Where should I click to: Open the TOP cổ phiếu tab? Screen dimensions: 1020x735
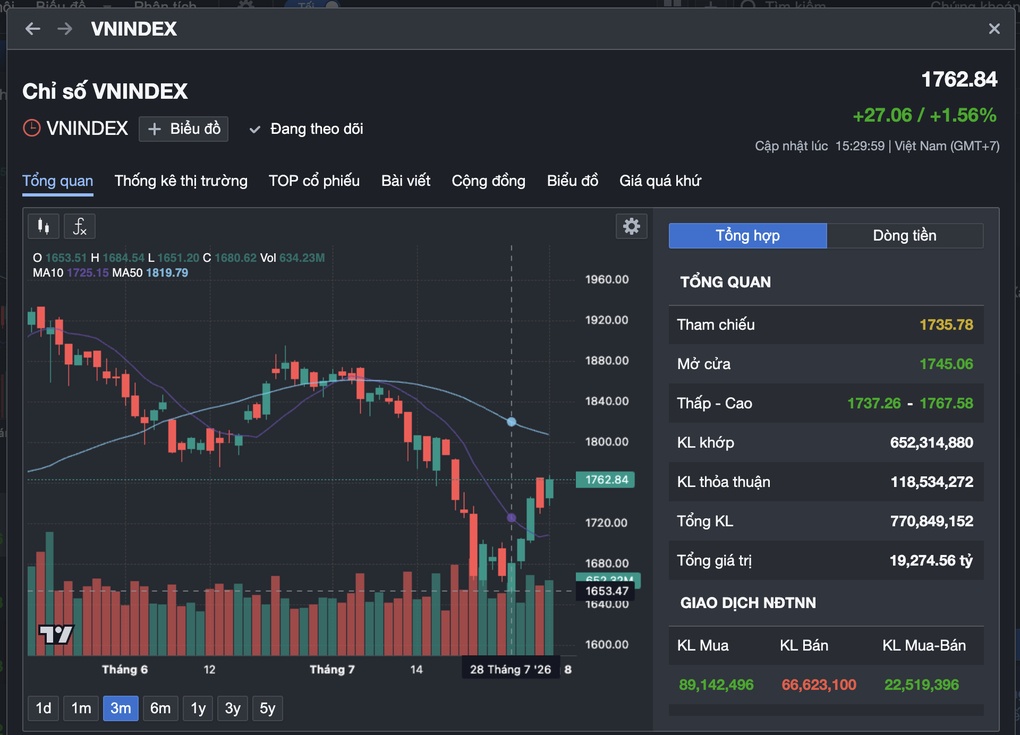point(314,181)
